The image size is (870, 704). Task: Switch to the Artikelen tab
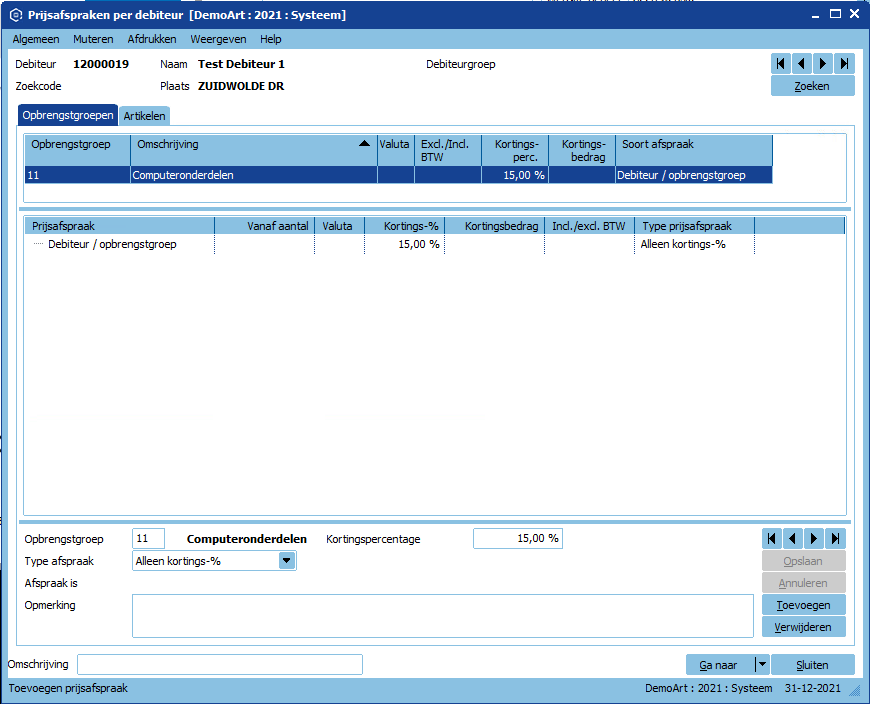coord(145,116)
